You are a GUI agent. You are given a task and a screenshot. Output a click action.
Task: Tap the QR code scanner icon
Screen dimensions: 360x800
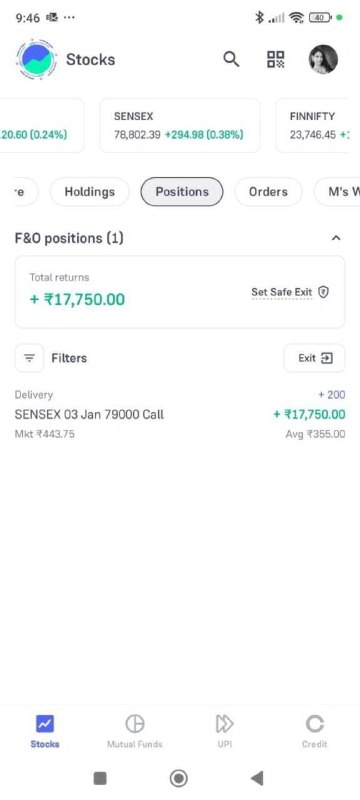pos(276,59)
